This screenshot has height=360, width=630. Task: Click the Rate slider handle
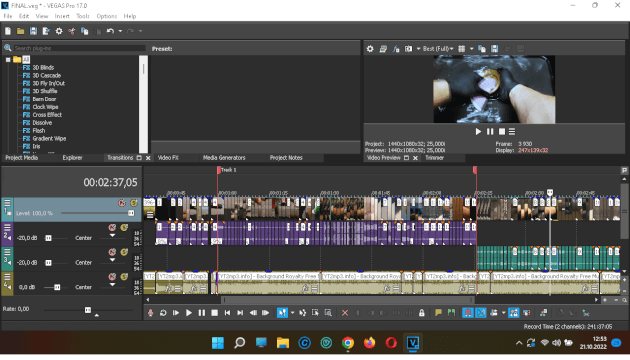point(88,309)
